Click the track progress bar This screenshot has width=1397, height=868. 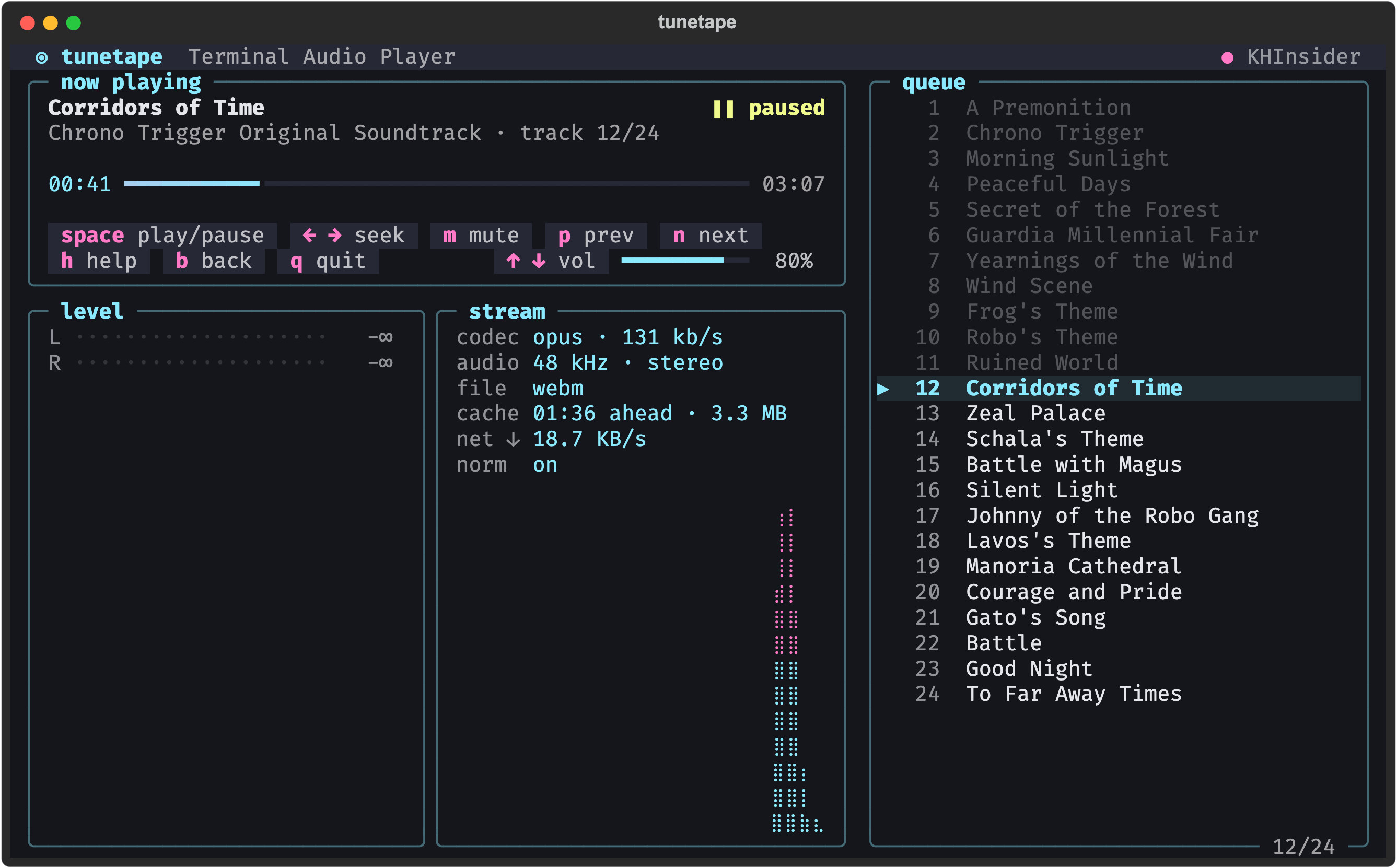point(436,184)
